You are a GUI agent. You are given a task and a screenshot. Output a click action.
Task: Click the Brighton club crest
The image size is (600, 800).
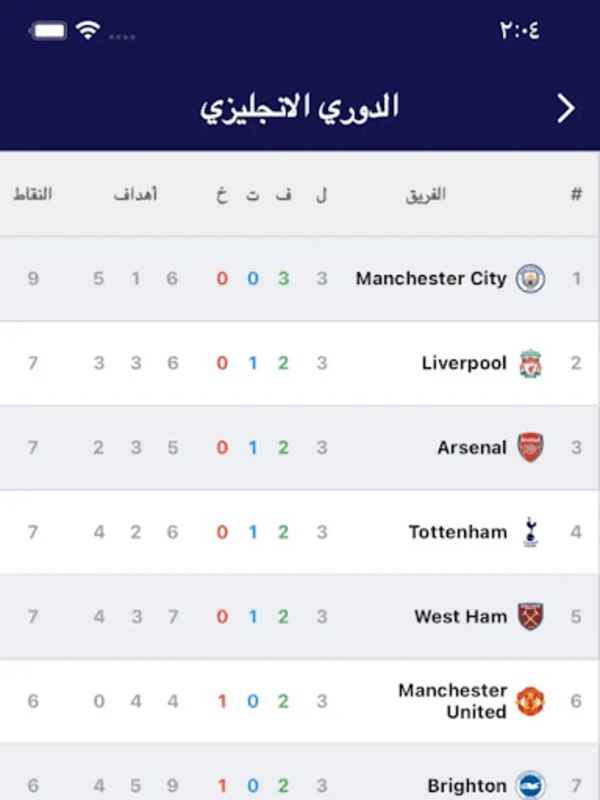530,785
